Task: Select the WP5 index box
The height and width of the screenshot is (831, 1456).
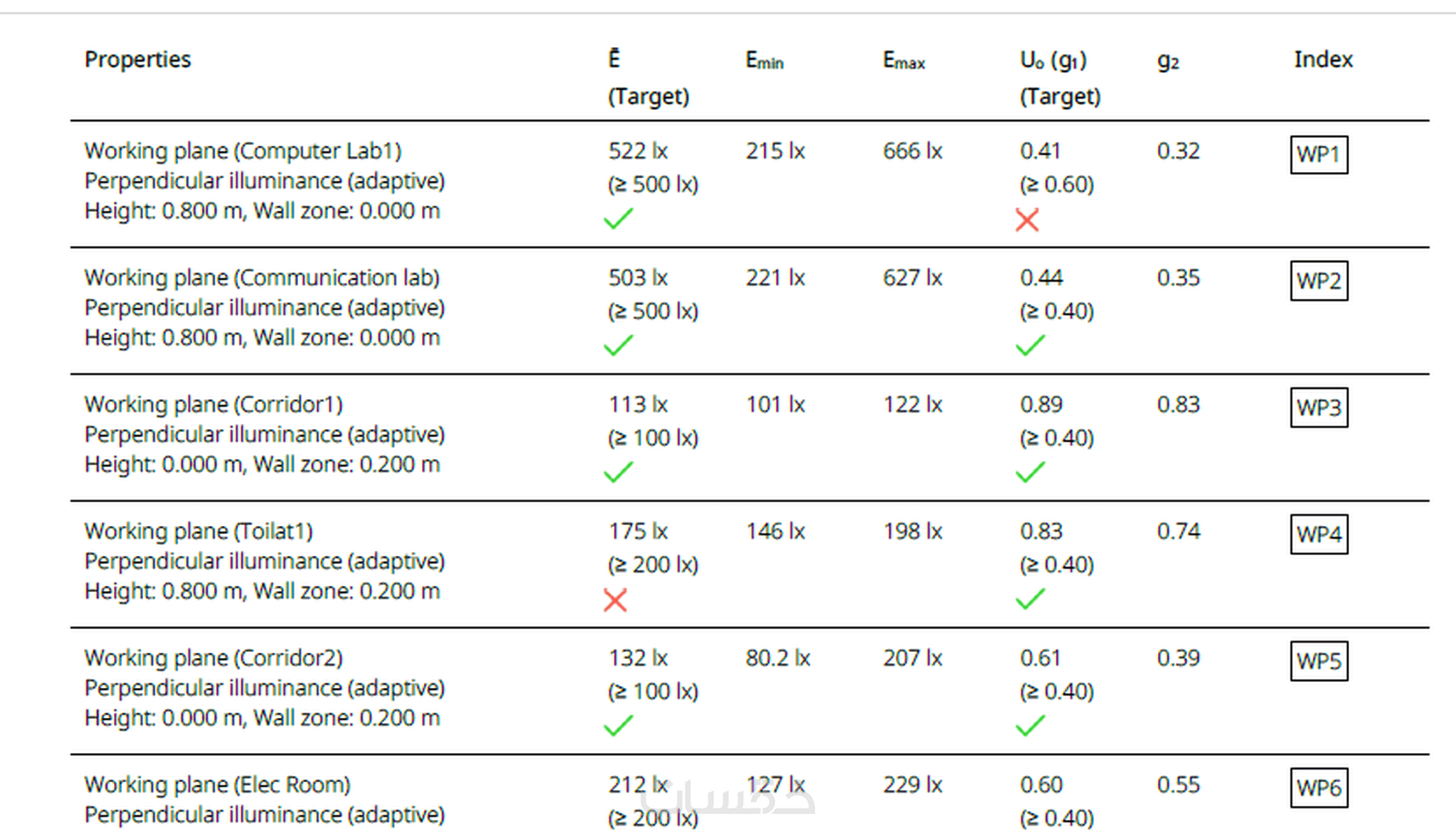Action: 1318,661
